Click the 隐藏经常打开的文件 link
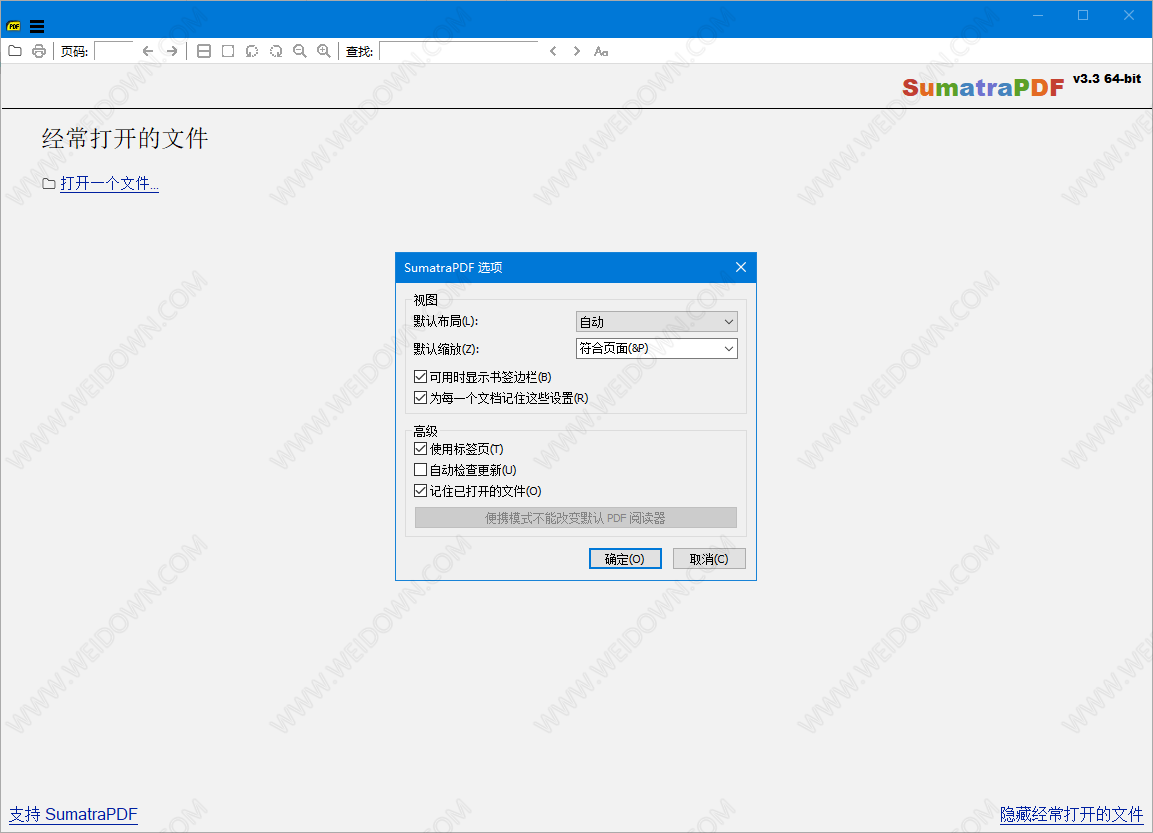The height and width of the screenshot is (833, 1153). 1071,814
